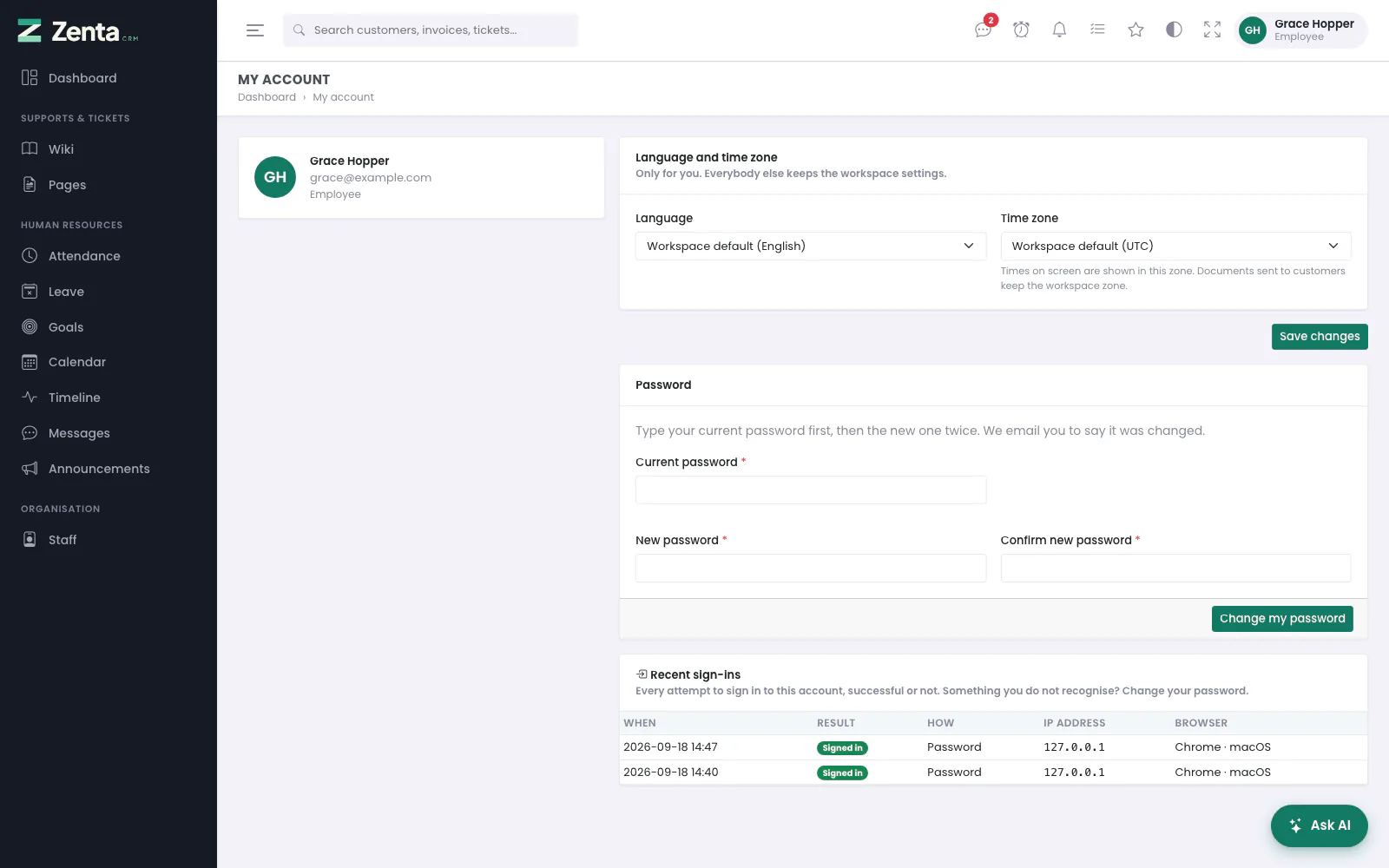This screenshot has height=868, width=1389.
Task: Open the task list icon in header
Action: (x=1097, y=30)
